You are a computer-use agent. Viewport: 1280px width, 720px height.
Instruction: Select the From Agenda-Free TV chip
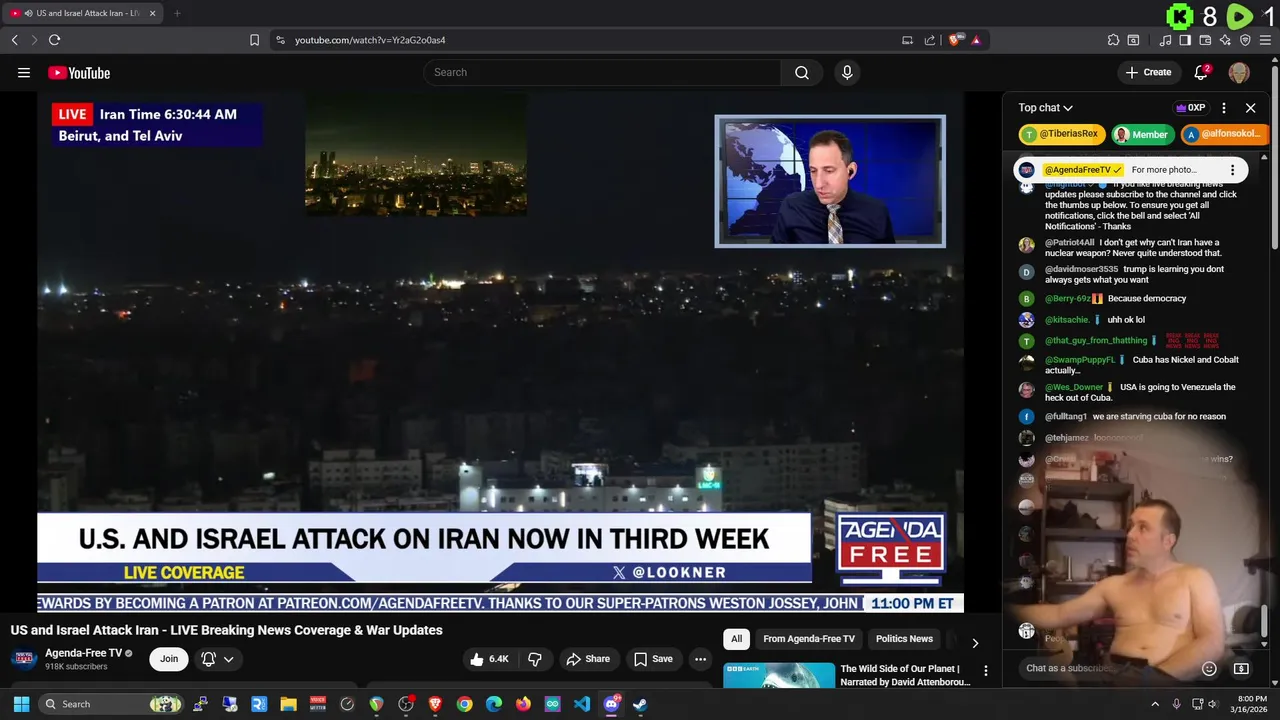(x=809, y=639)
